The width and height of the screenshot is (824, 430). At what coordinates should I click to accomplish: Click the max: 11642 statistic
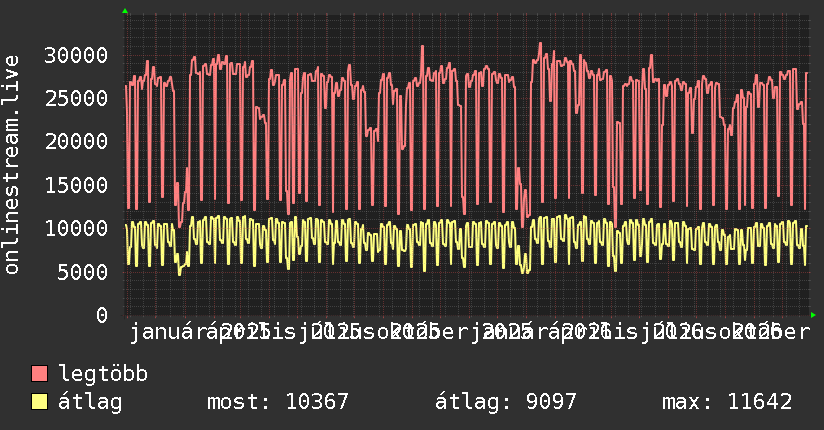click(x=727, y=402)
